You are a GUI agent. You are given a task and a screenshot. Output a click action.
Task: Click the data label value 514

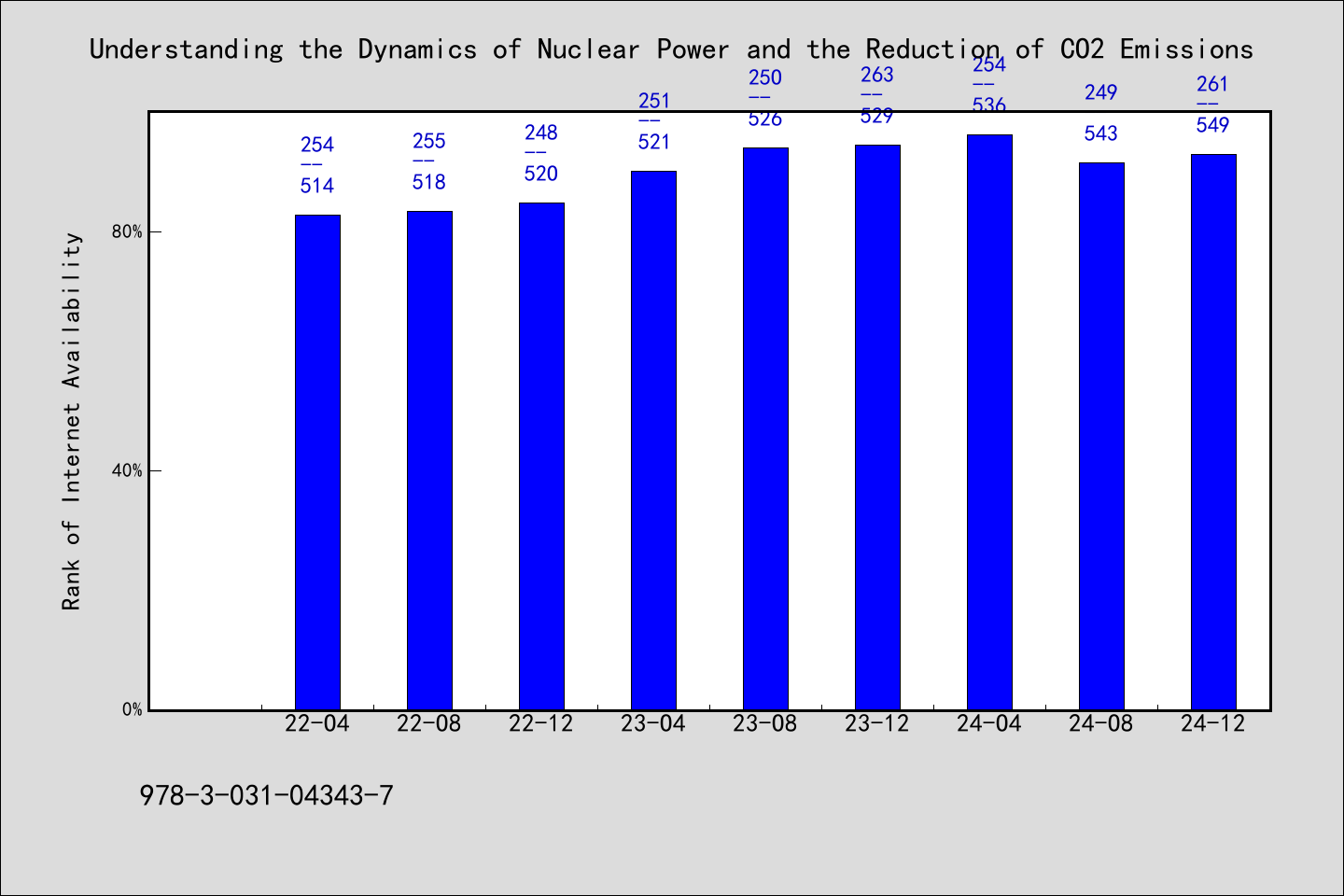(x=317, y=186)
